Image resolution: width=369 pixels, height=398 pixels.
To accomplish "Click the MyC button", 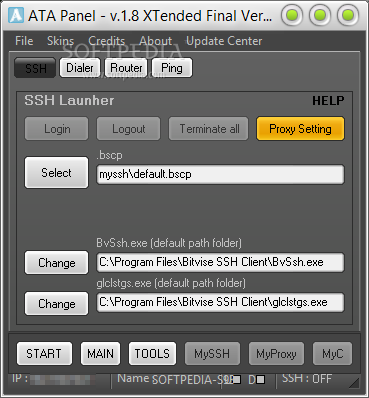I will tap(332, 353).
